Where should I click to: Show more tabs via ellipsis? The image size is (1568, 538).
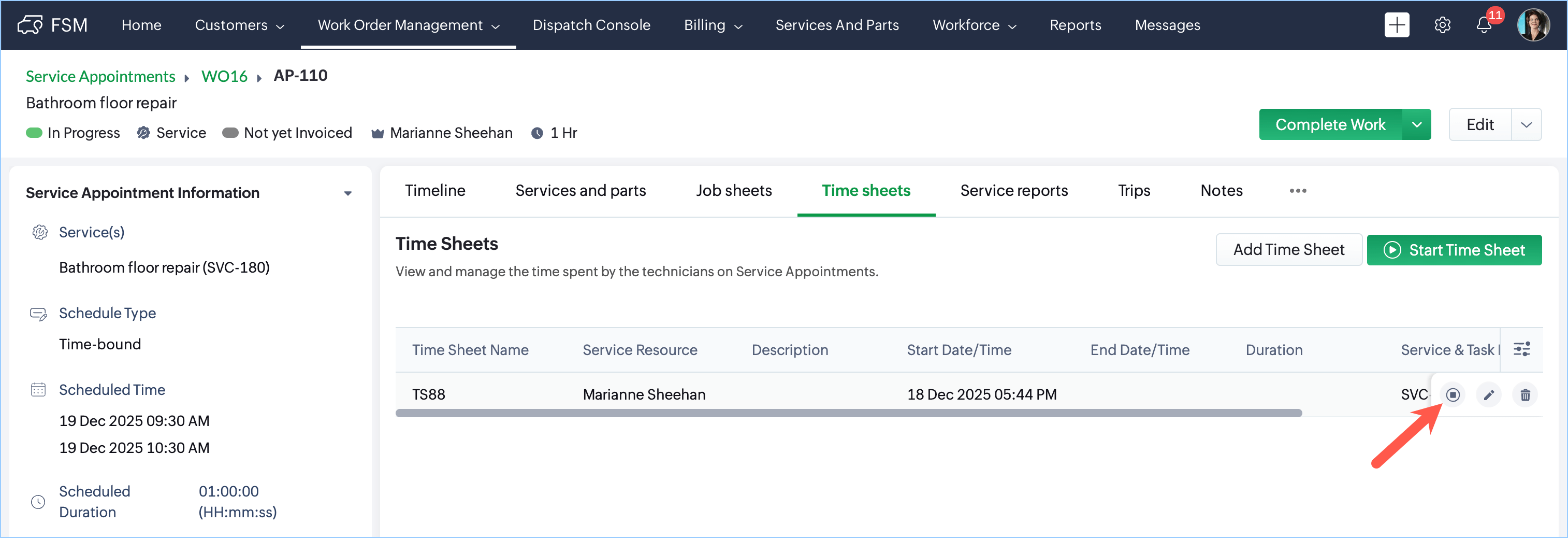click(x=1298, y=191)
